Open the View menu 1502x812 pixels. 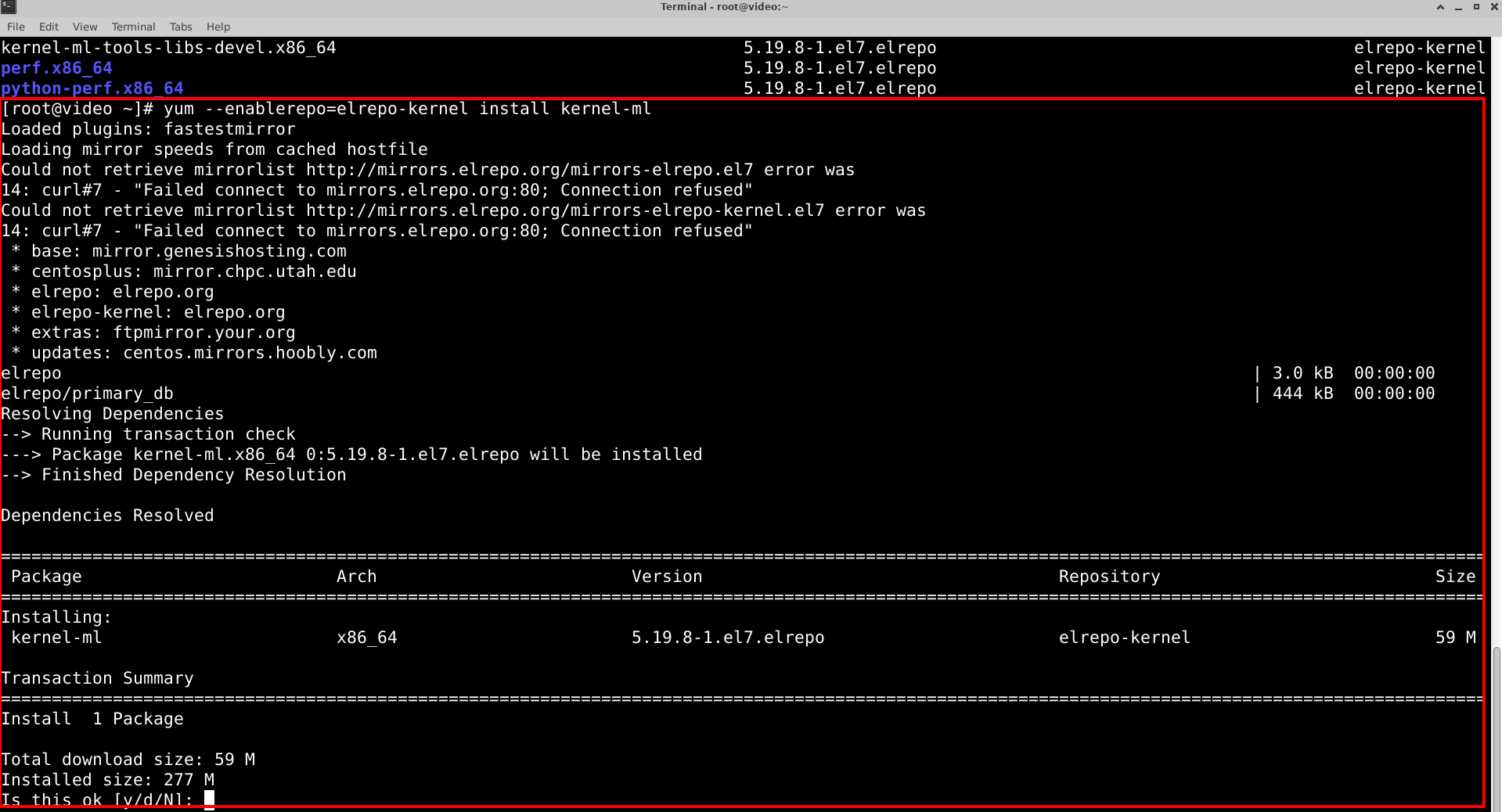pyautogui.click(x=85, y=27)
